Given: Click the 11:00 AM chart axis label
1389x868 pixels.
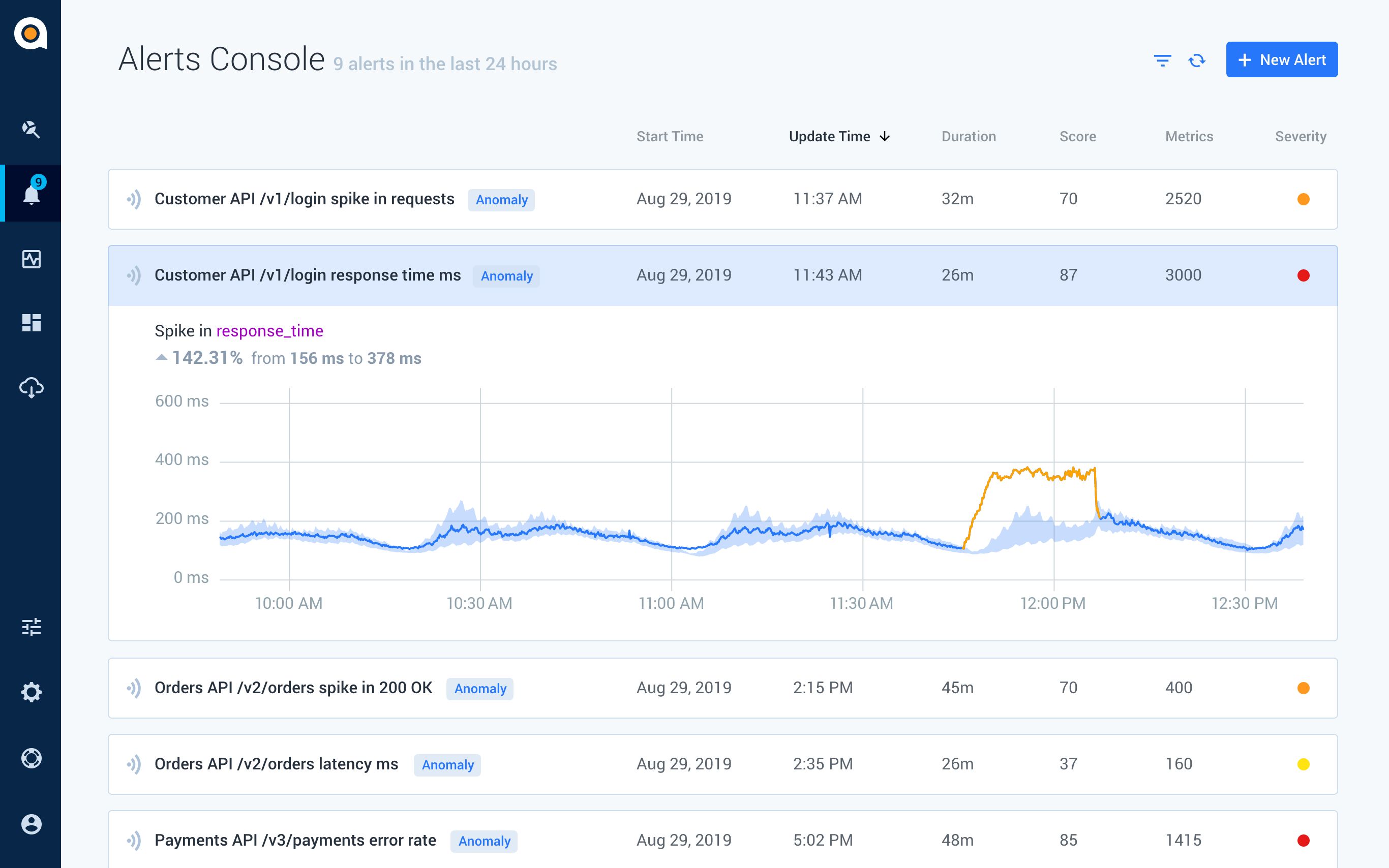Looking at the screenshot, I should pos(671,603).
